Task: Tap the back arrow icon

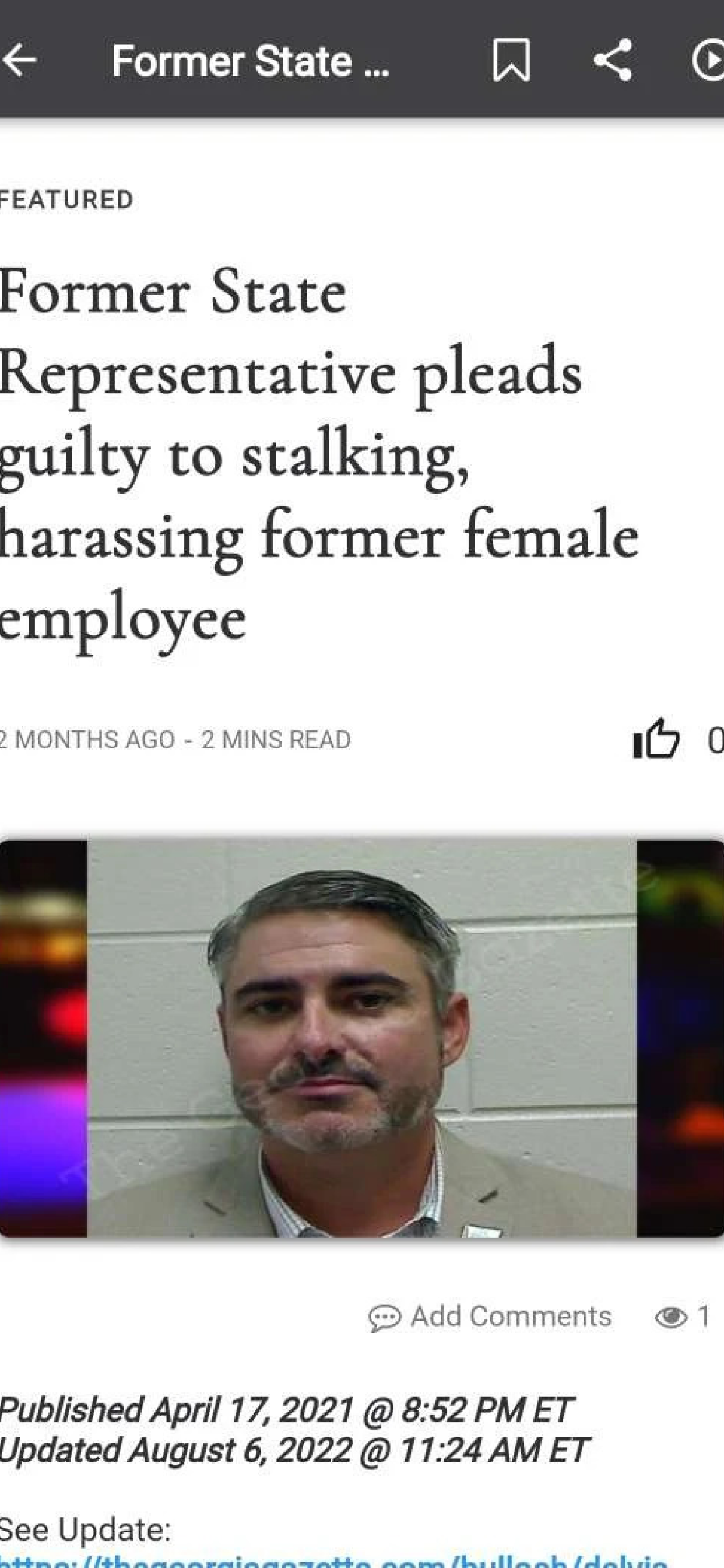Action: [18, 60]
